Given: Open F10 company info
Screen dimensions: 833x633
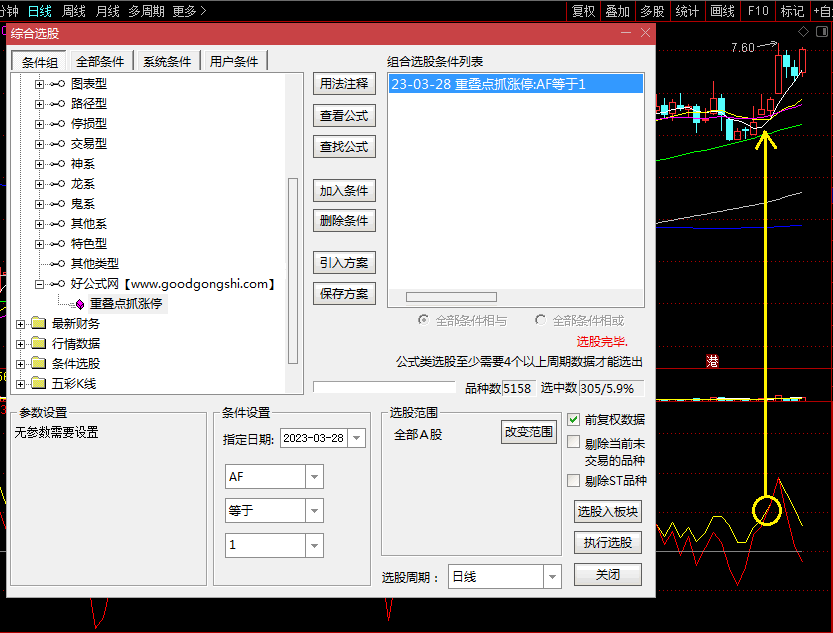Looking at the screenshot, I should (758, 11).
